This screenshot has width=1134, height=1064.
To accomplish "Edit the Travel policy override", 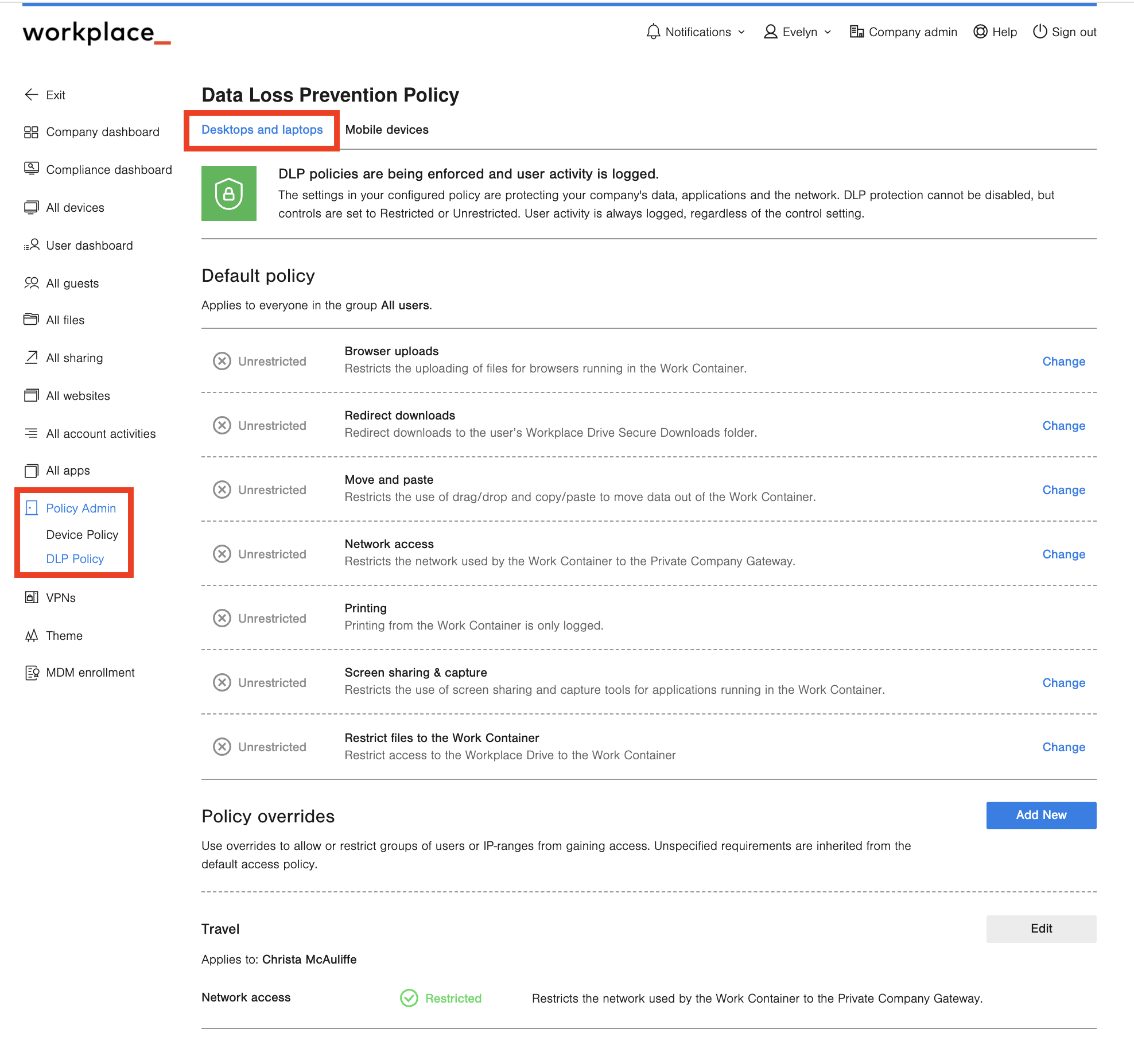I will 1040,929.
